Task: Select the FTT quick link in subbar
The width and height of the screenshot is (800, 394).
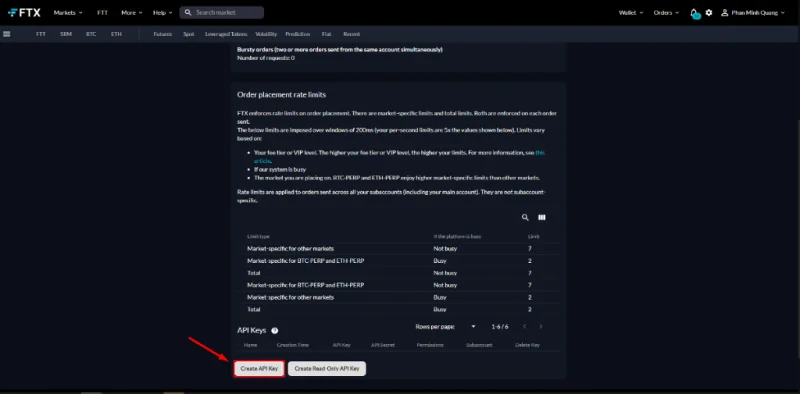Action: pyautogui.click(x=41, y=34)
